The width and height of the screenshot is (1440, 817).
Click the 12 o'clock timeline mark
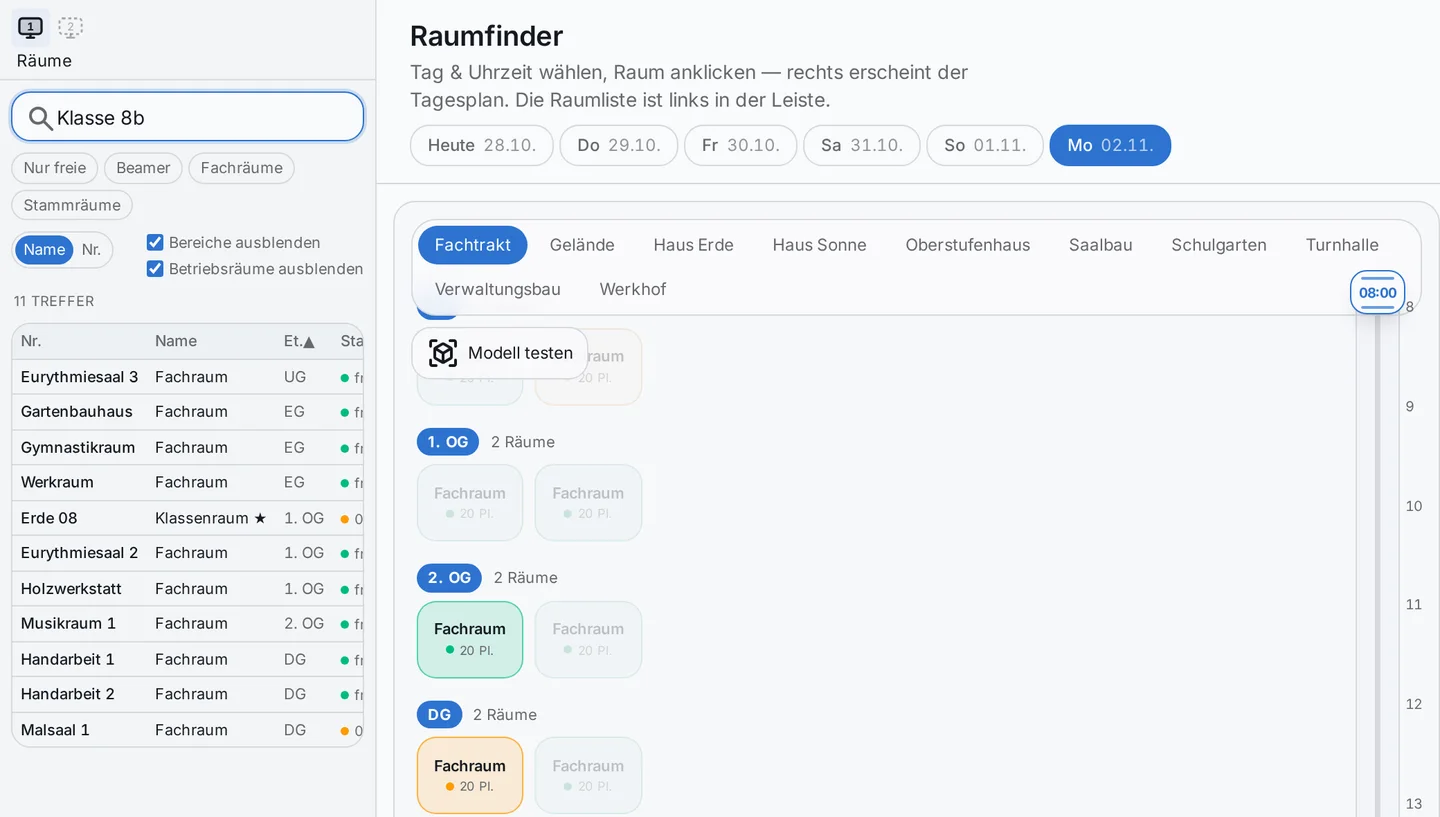[x=1414, y=704]
